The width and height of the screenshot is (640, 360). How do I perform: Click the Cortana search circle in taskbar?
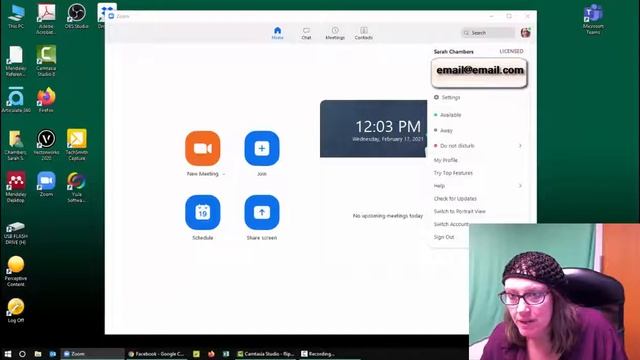pyautogui.click(x=22, y=354)
